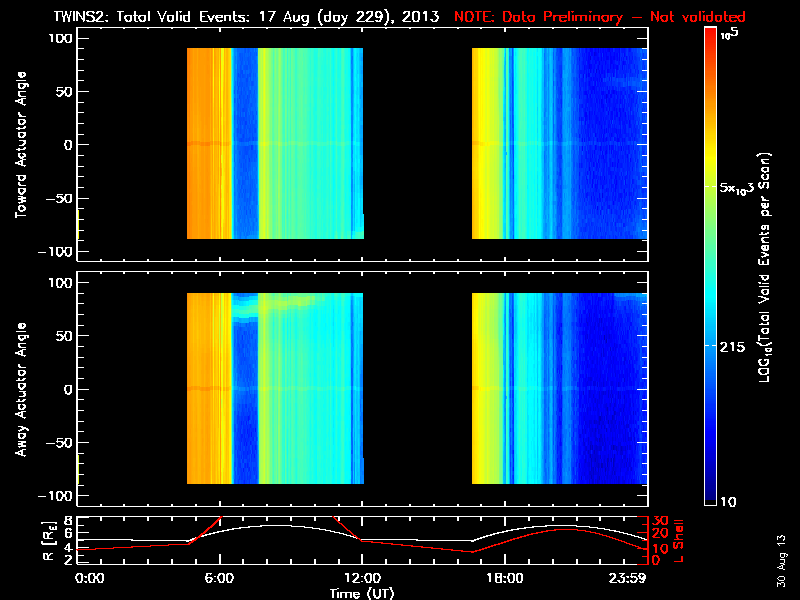The image size is (800, 600).
Task: Click the 18:00 time axis label
Action: [505, 579]
